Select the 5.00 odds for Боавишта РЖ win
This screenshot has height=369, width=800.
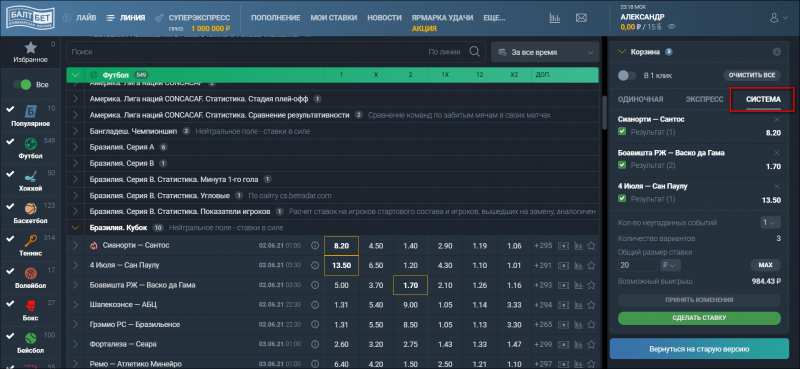click(x=341, y=285)
